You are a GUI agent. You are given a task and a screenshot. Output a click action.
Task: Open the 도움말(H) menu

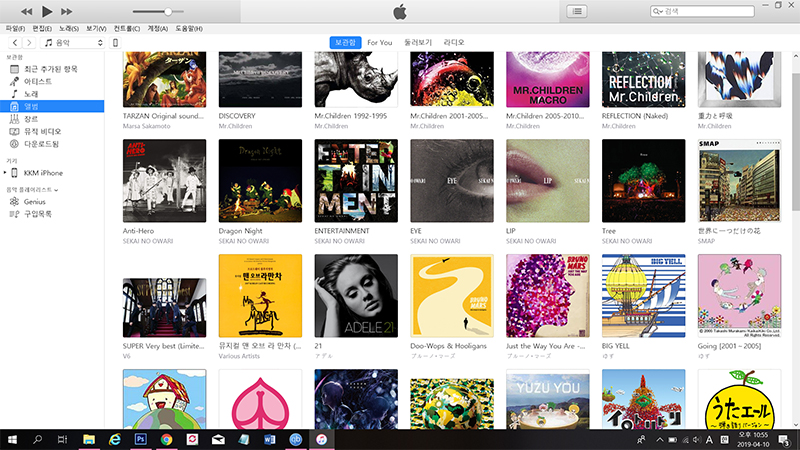[189, 29]
